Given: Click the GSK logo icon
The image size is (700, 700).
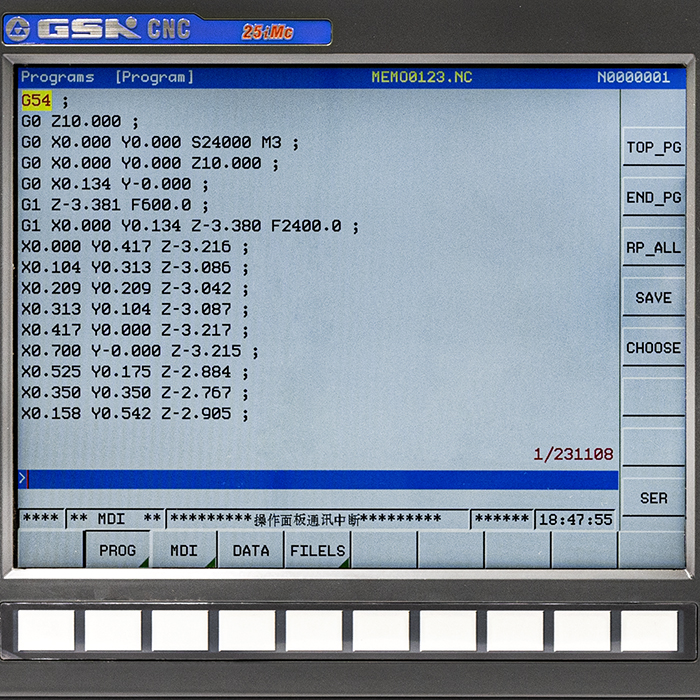Looking at the screenshot, I should 17,30.
